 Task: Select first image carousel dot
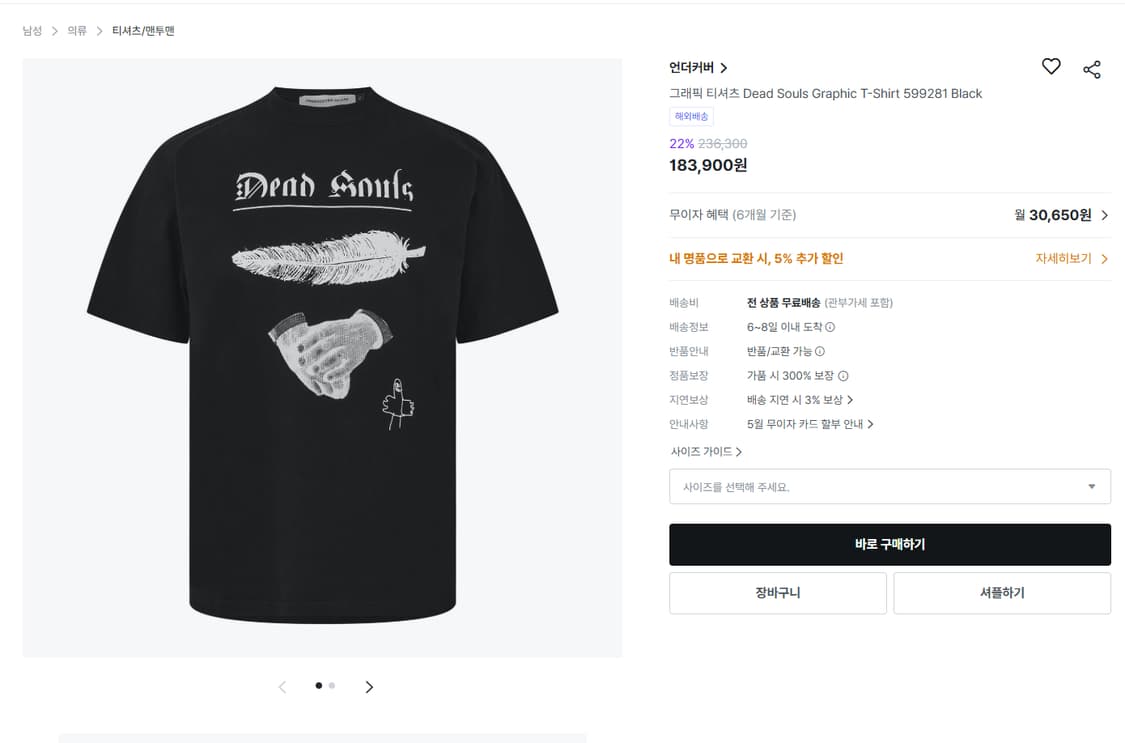pos(318,686)
